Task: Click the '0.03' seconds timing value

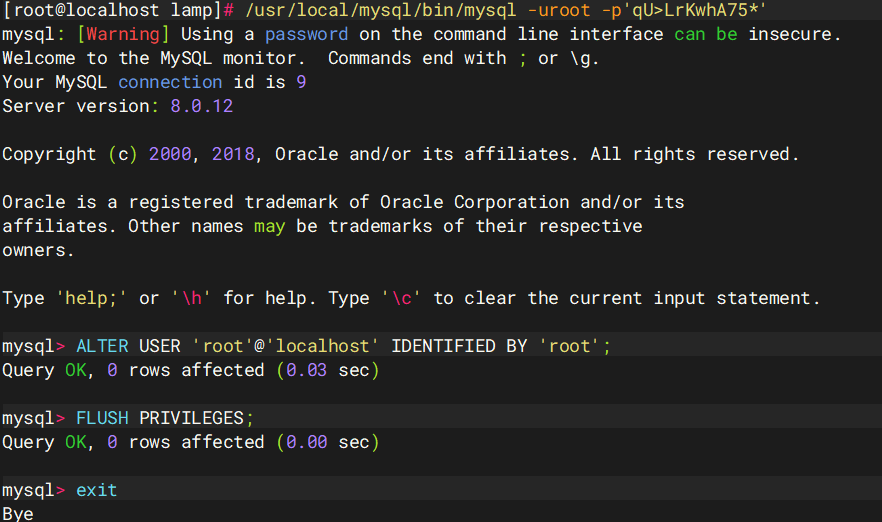Action: click(307, 370)
